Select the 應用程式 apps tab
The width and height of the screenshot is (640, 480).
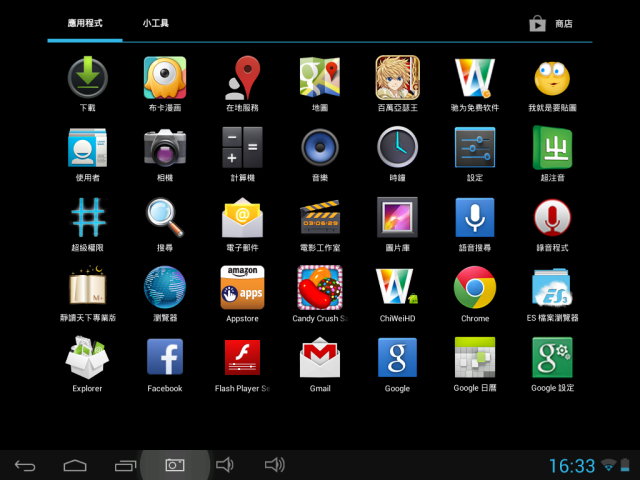[x=85, y=23]
